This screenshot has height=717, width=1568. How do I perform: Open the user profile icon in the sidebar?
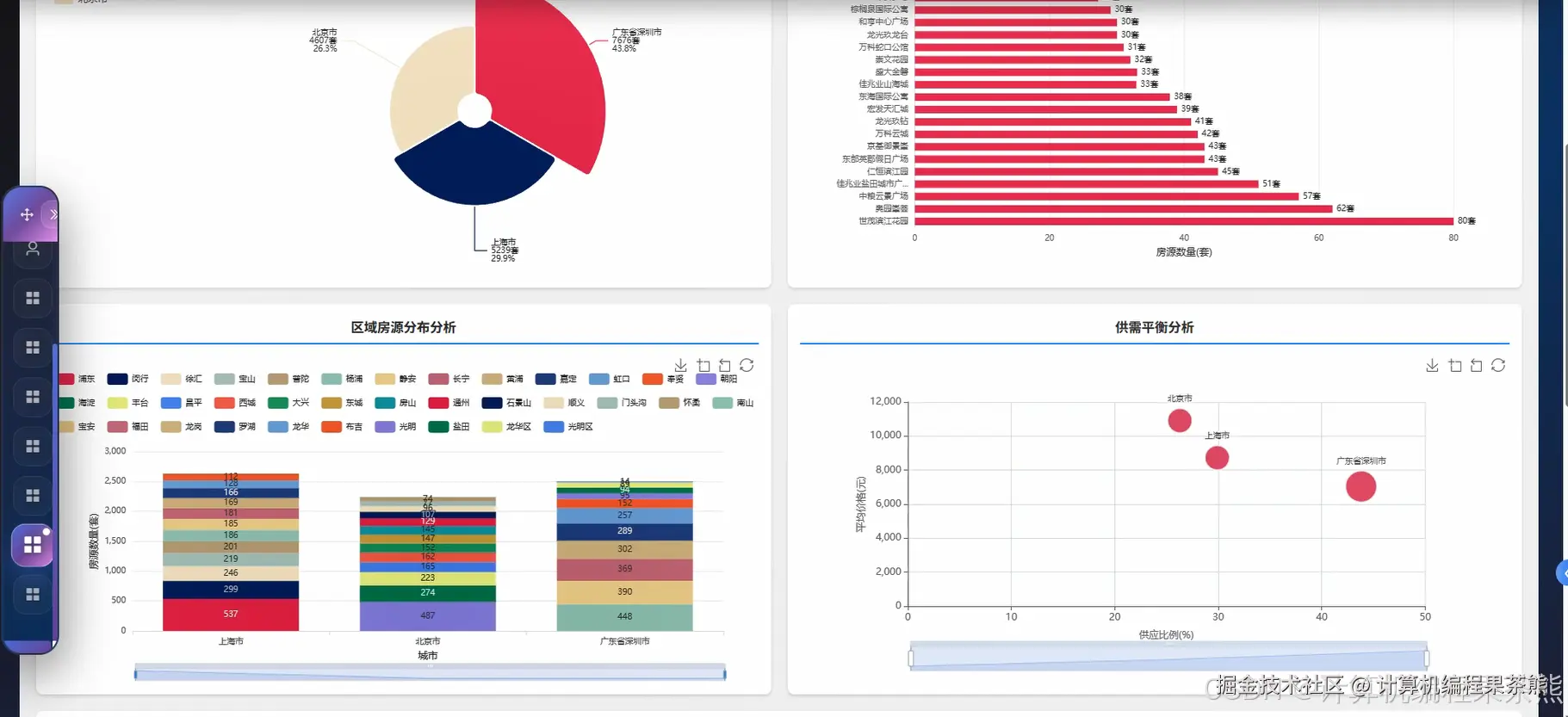[x=33, y=249]
